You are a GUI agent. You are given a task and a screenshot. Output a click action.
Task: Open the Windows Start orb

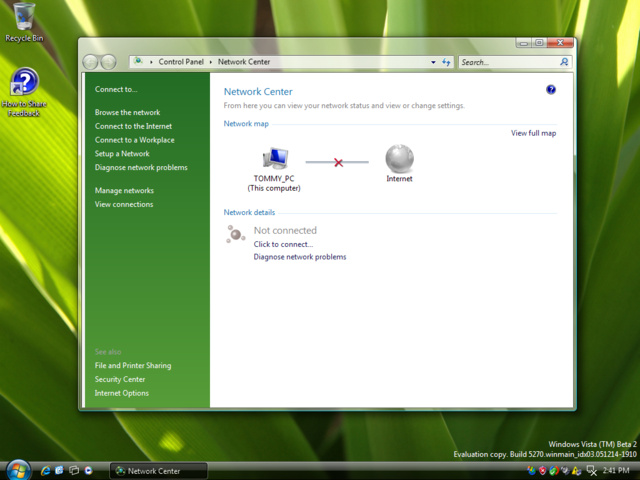tap(18, 470)
